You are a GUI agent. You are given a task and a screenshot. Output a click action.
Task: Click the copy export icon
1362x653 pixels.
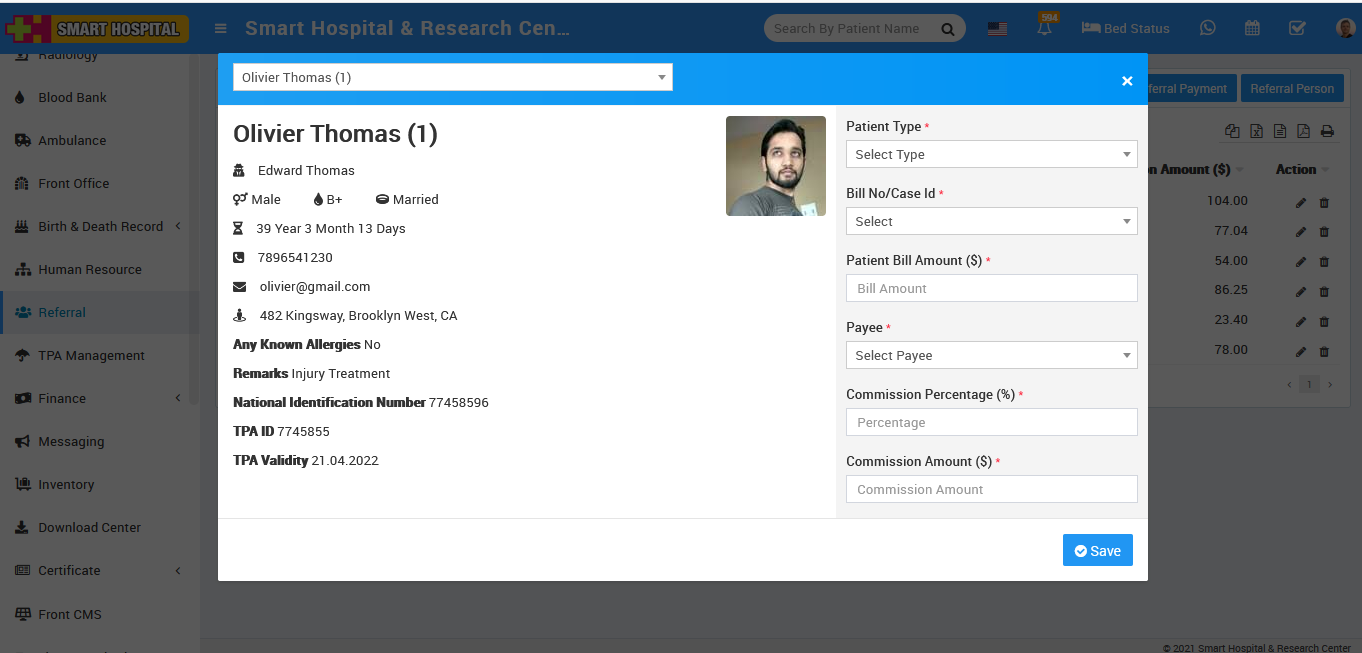[x=1233, y=131]
